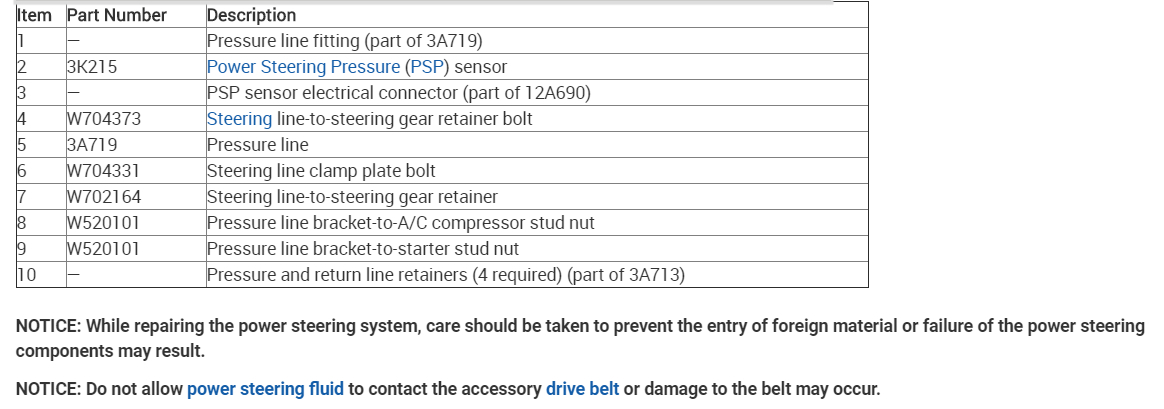Click part number W704373

coord(103,119)
